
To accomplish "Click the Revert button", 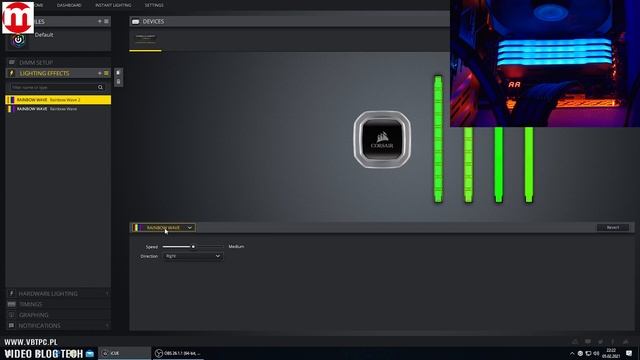I will click(612, 228).
